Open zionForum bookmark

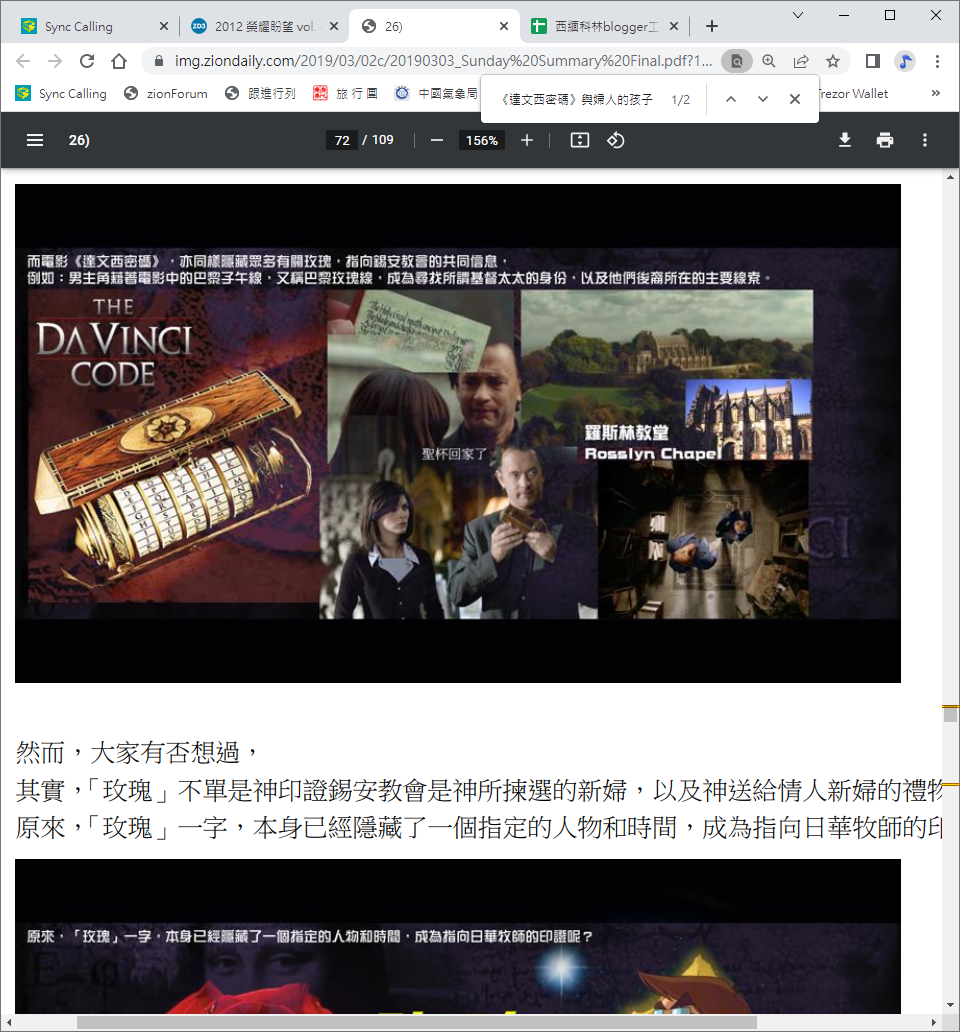point(166,93)
